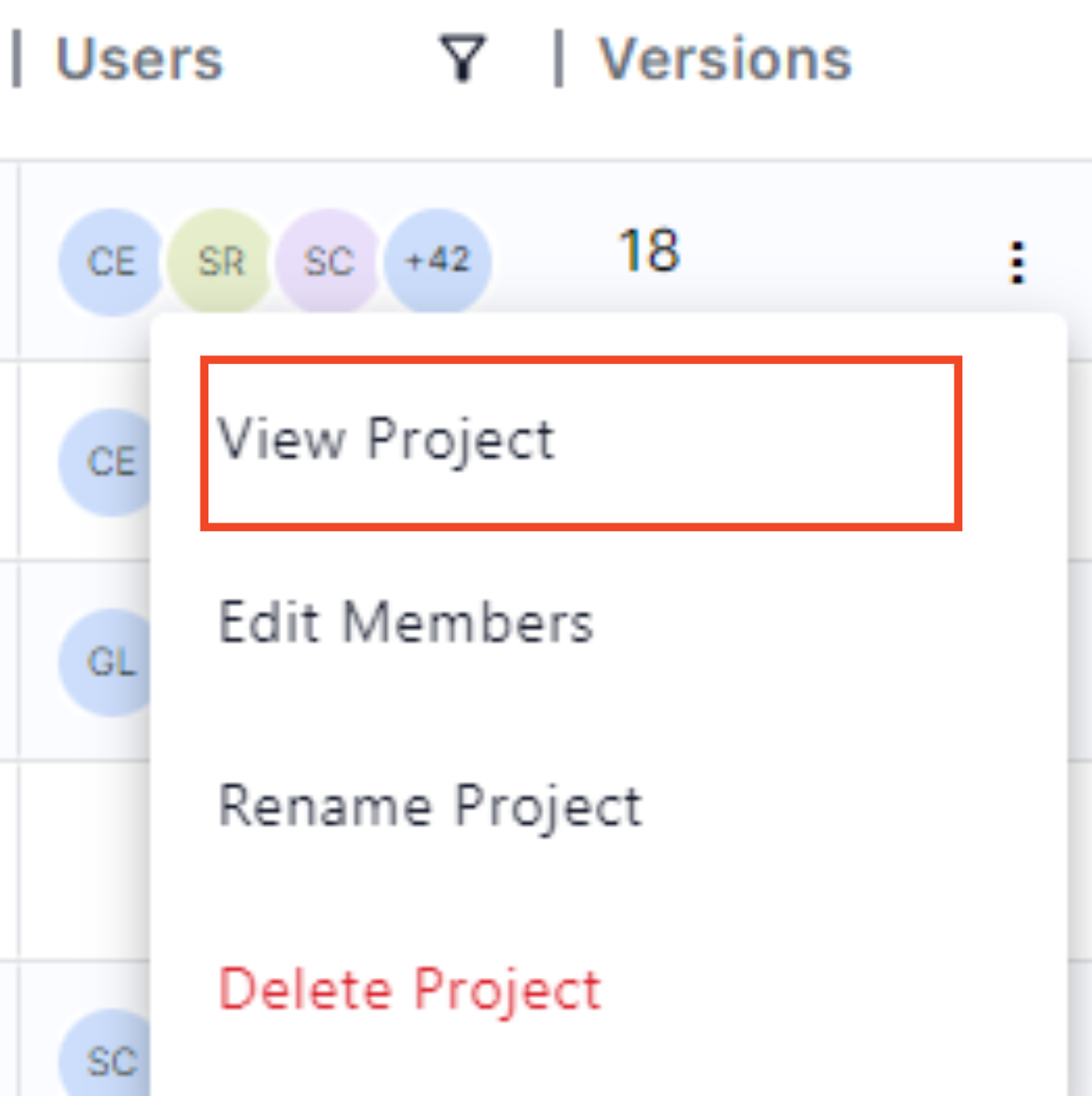1092x1096 pixels.
Task: Select the CE avatar in first row
Action: tap(111, 262)
